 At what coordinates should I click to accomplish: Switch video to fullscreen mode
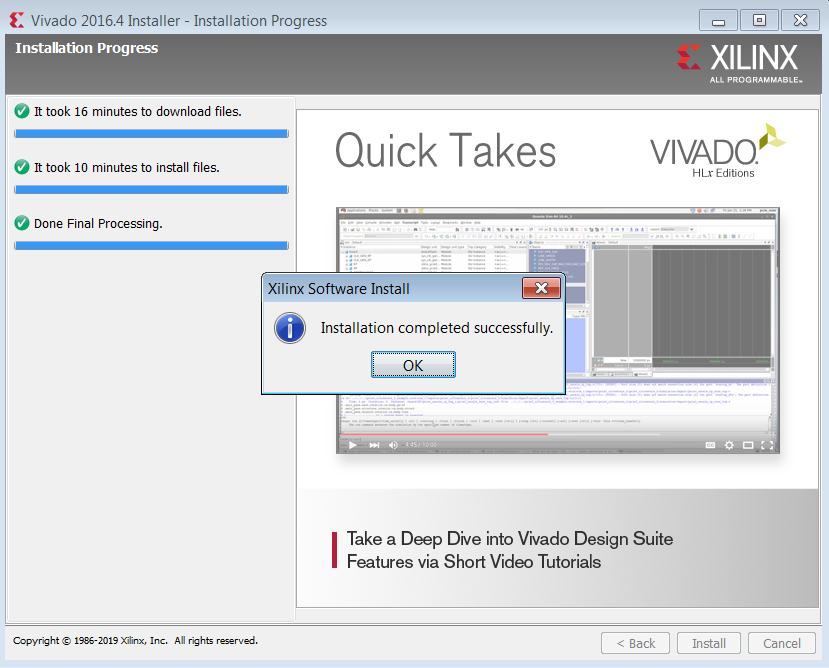point(767,445)
